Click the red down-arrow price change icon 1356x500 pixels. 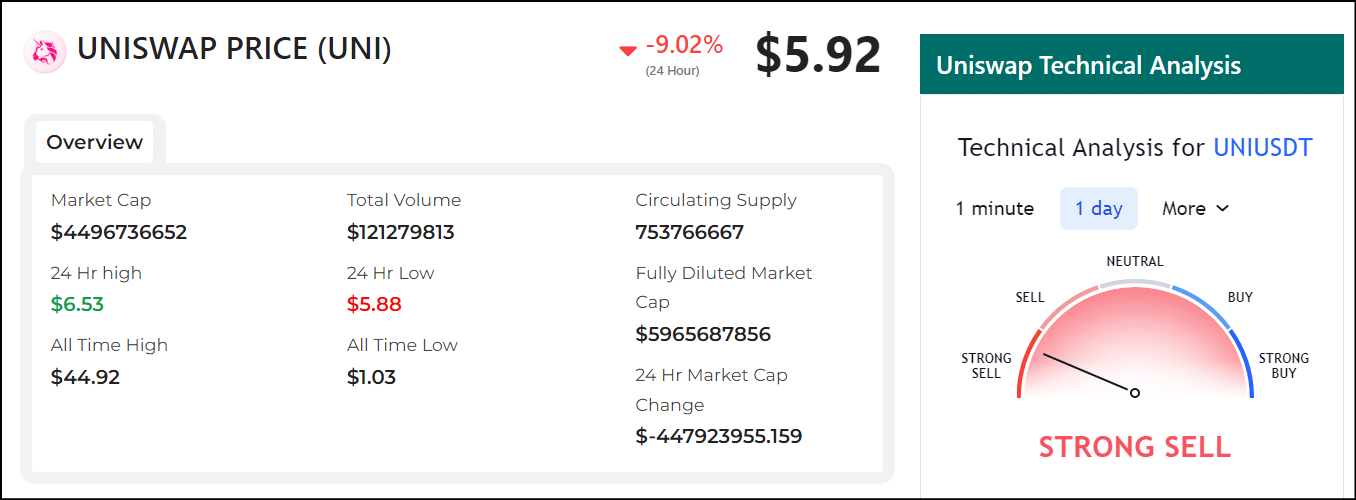(628, 50)
